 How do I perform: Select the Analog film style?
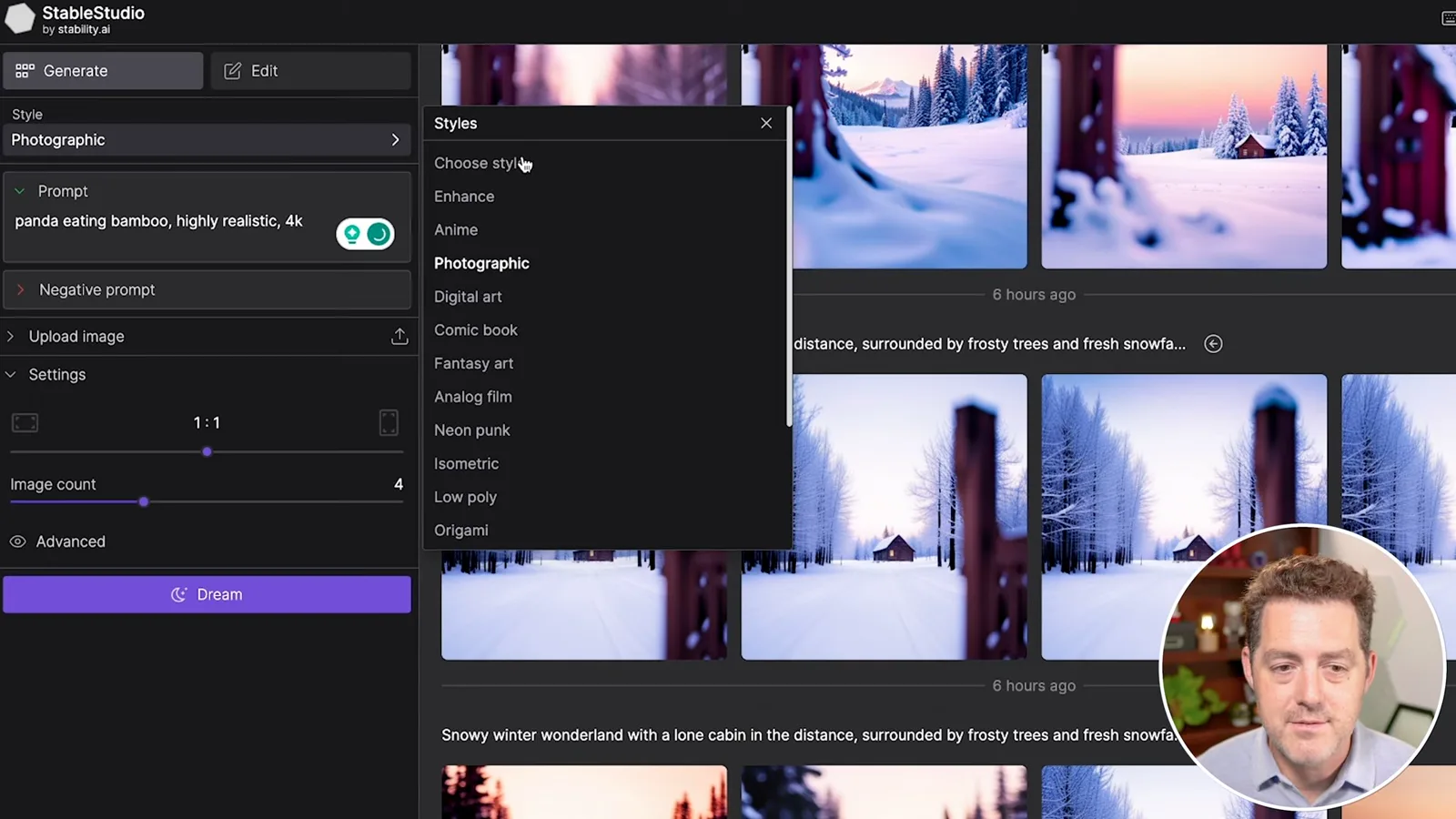tap(473, 397)
